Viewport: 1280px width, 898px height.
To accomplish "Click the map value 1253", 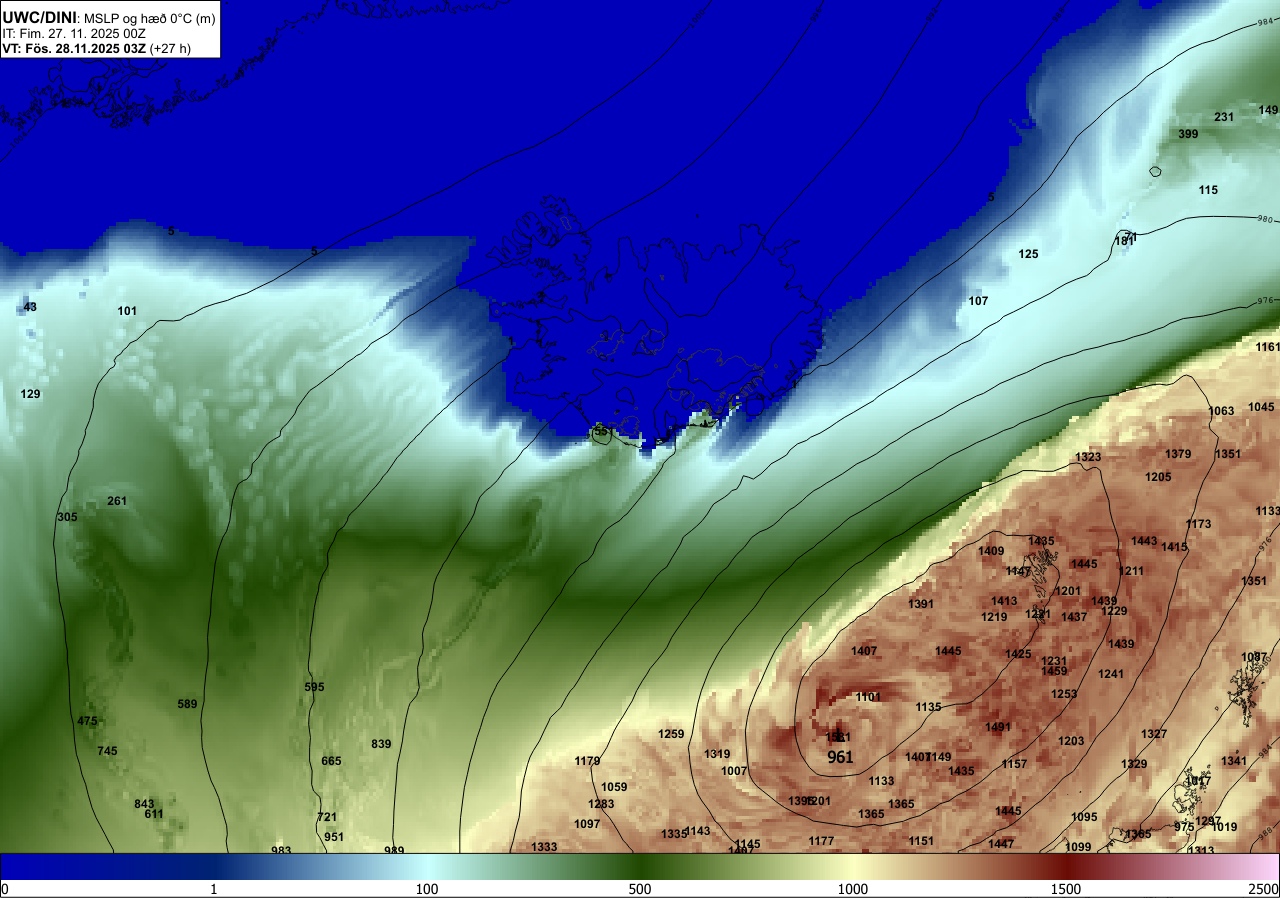I will click(1064, 694).
